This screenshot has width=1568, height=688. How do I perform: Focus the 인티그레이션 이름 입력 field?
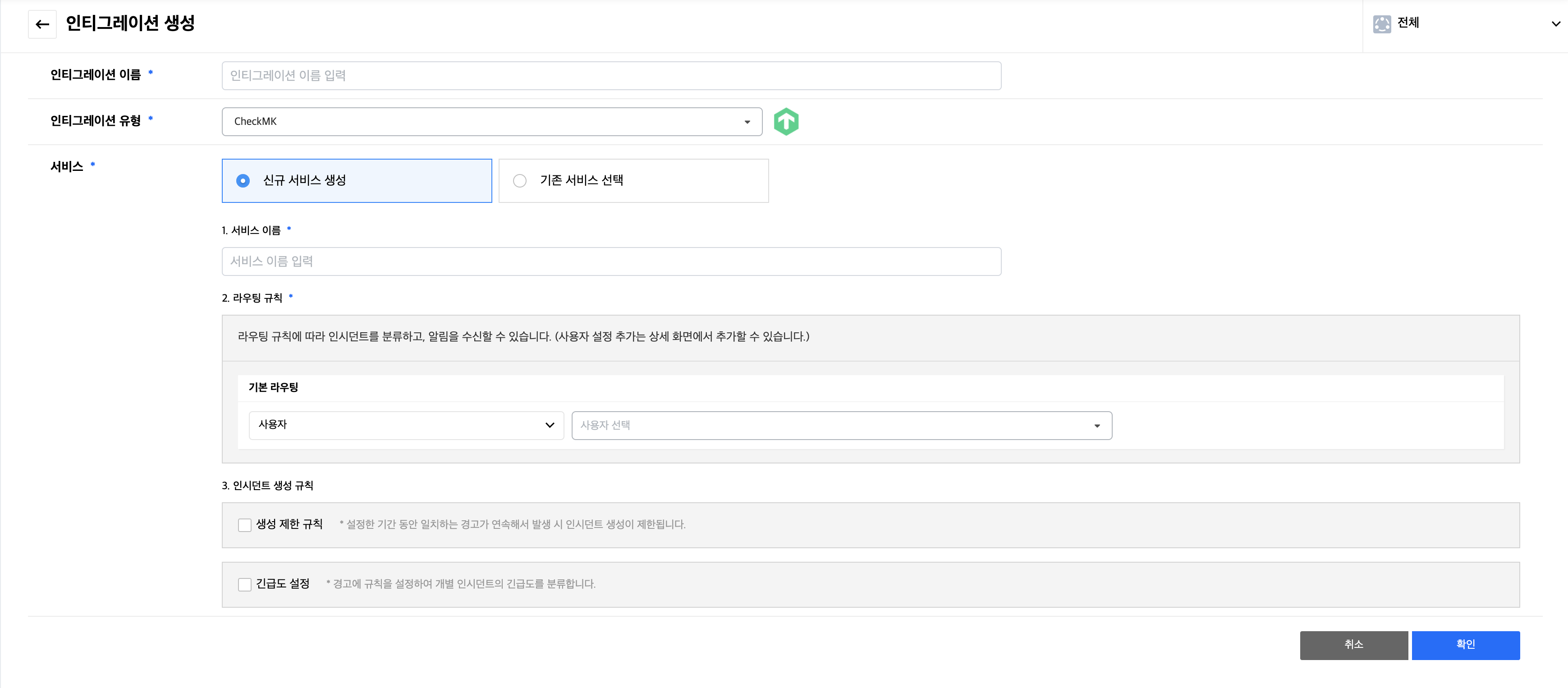(611, 75)
